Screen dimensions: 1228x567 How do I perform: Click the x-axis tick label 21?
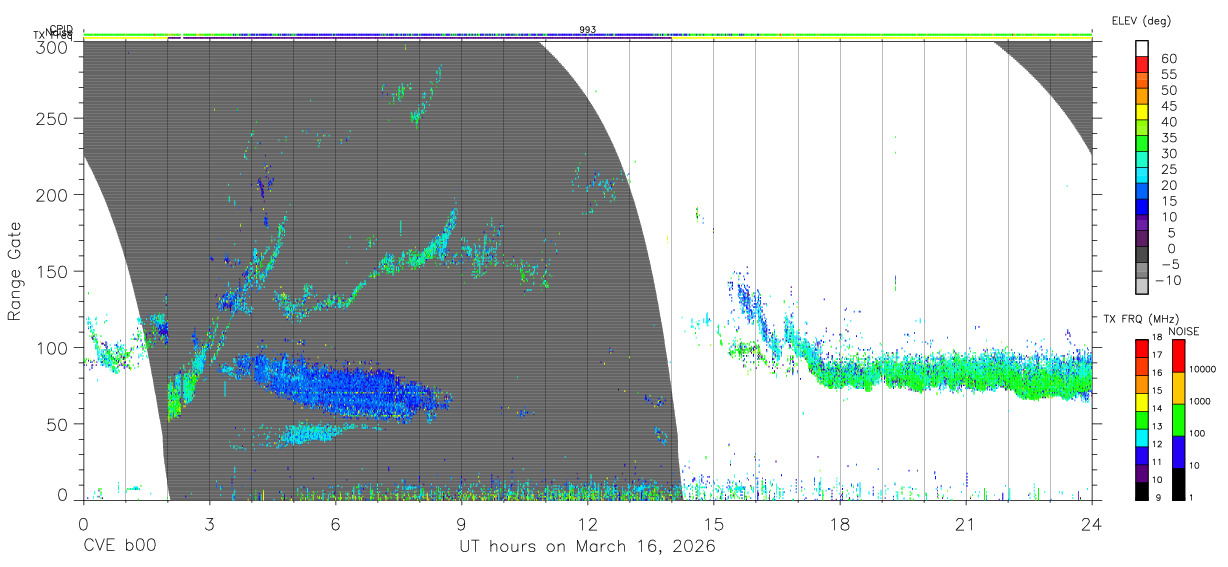click(966, 524)
